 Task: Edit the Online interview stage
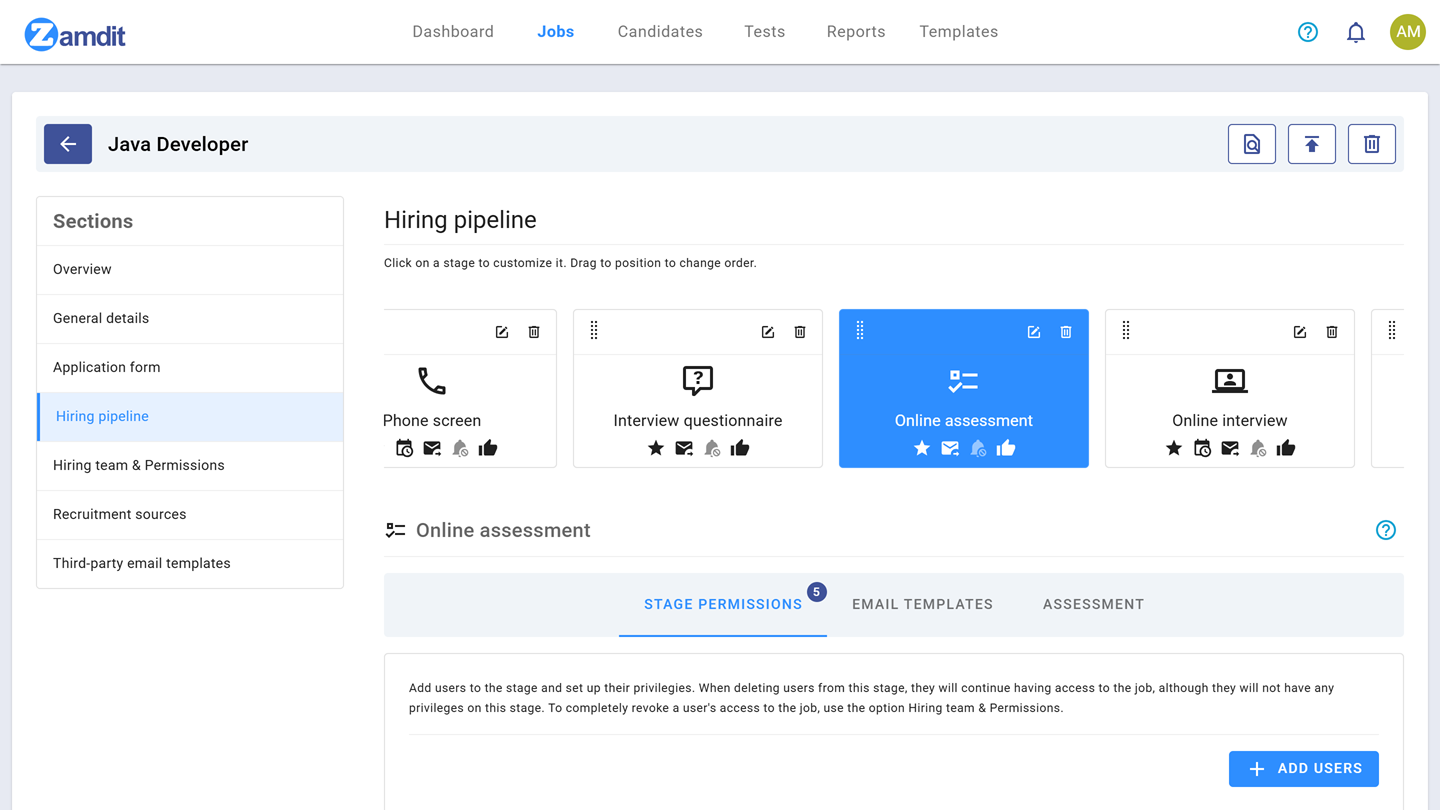click(x=1300, y=332)
